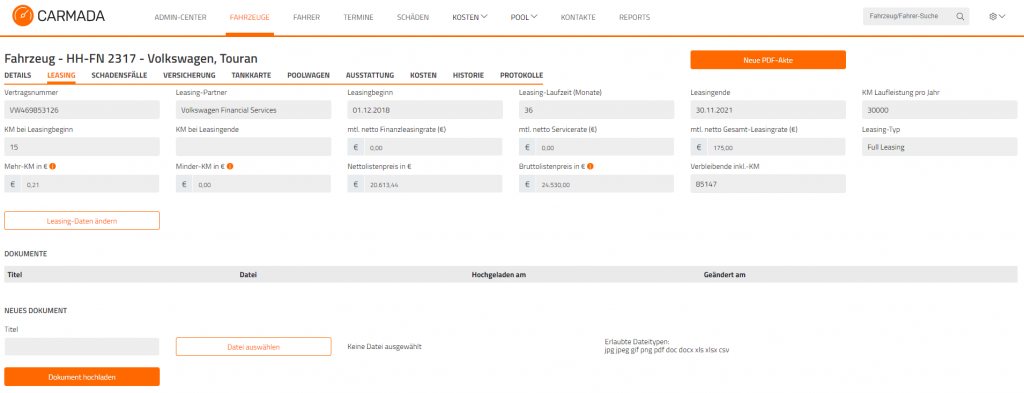Click the Leasing-Laufzeit (Monate) field
The height and width of the screenshot is (393, 1024).
[x=596, y=110]
